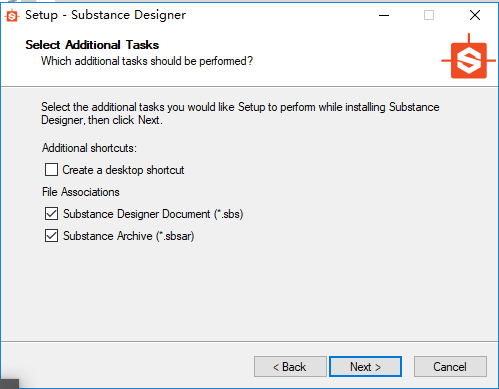Viewport: 499px width, 389px height.
Task: Click 'Which additional tasks should be performed?' text
Action: tap(147, 61)
